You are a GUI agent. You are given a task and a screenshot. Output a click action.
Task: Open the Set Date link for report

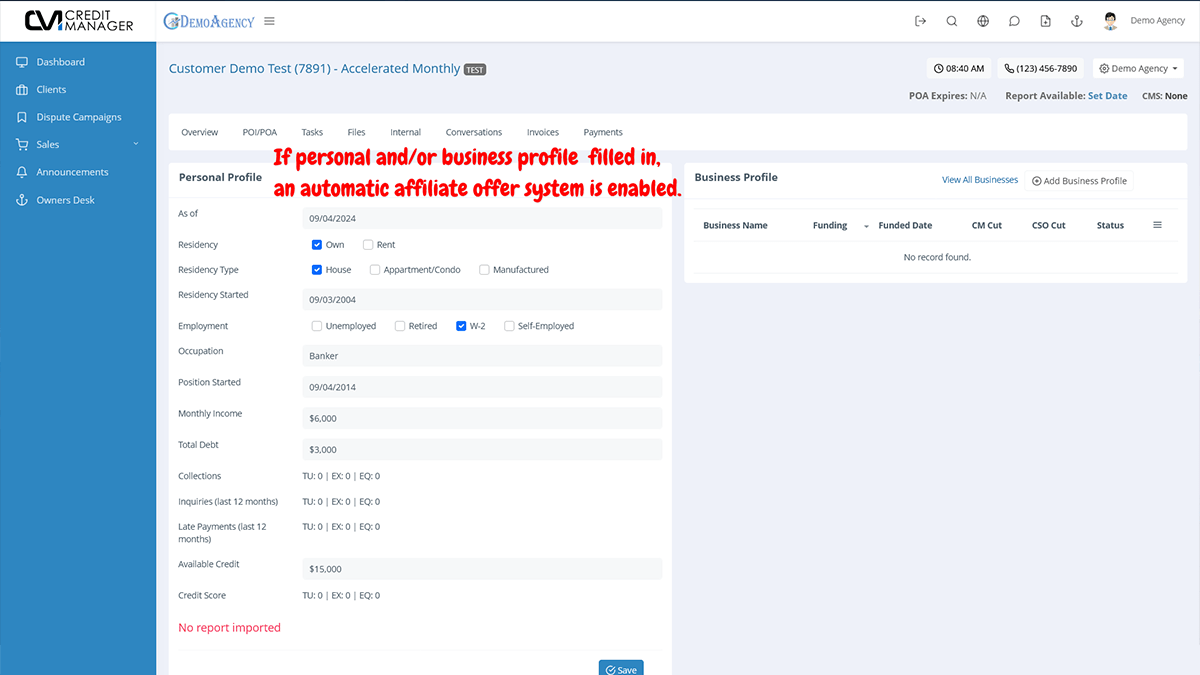1107,95
